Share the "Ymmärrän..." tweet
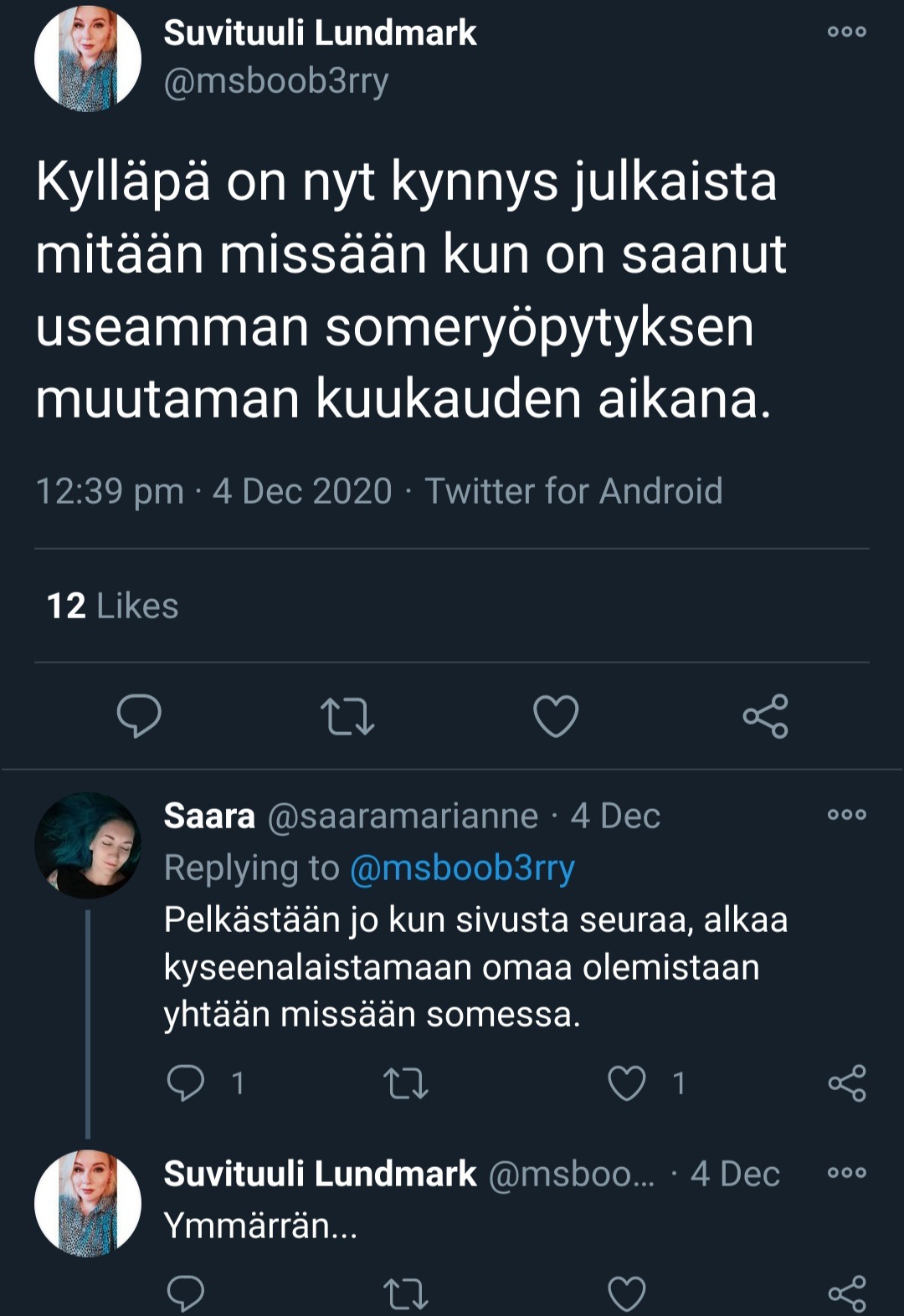This screenshot has height=1316, width=904. 847,1293
